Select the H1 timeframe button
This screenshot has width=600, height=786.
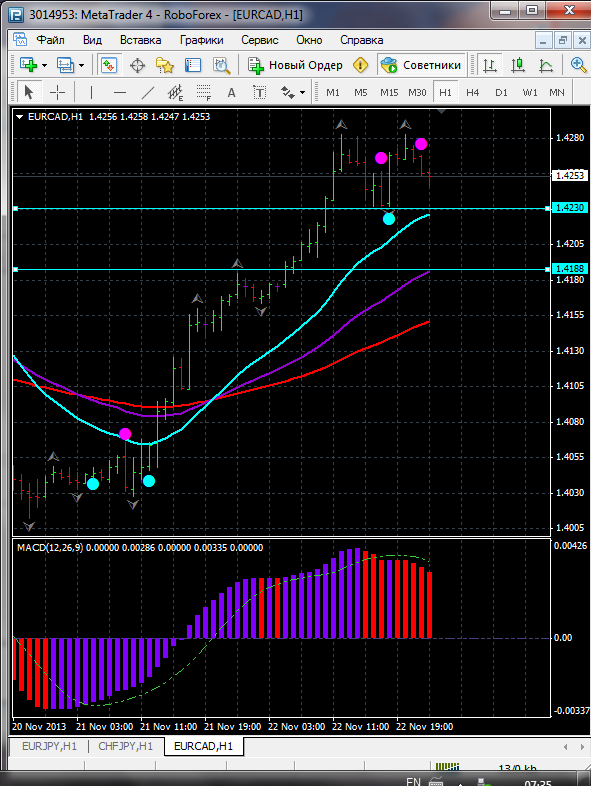click(445, 92)
